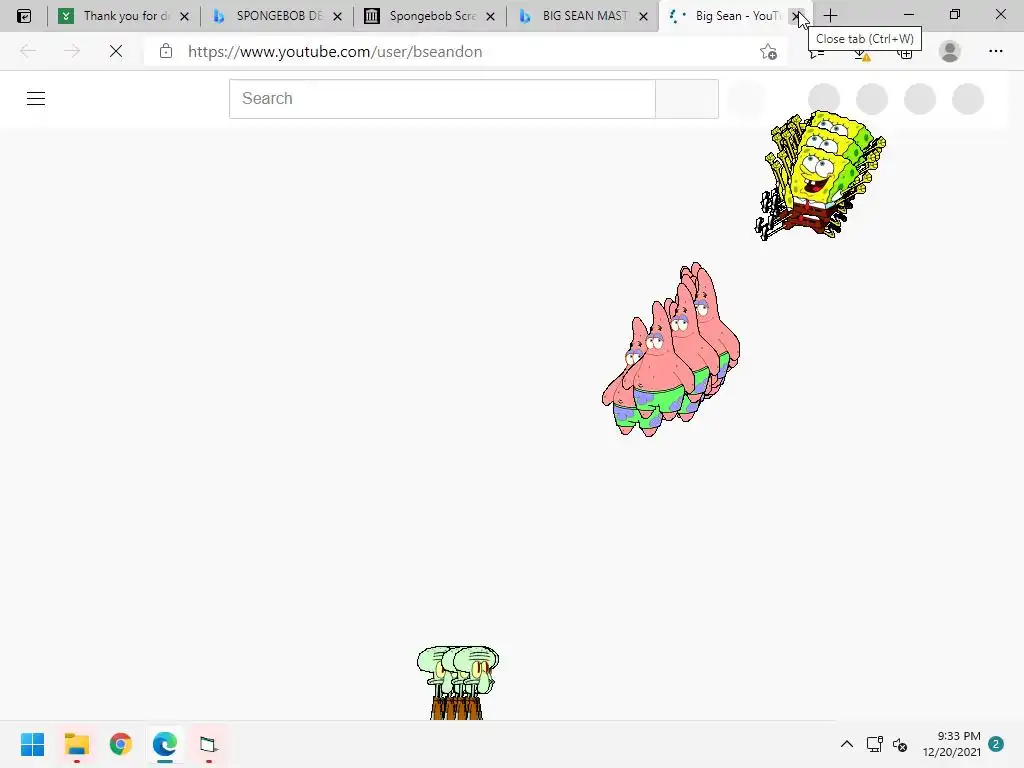Open the Windows Start menu
Image resolution: width=1024 pixels, height=768 pixels.
click(x=32, y=744)
